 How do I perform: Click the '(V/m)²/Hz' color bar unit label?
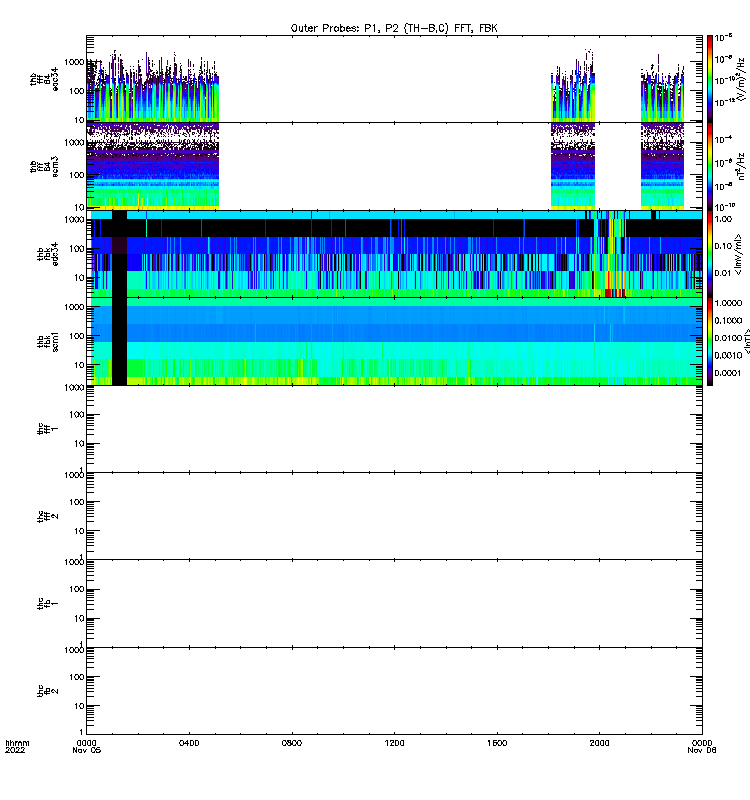(x=741, y=78)
